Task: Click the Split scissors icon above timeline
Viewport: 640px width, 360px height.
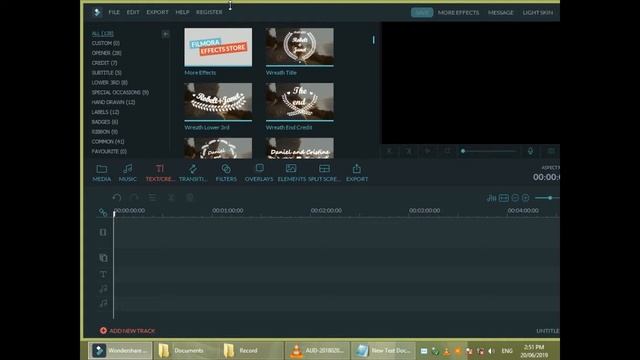Action: point(171,198)
